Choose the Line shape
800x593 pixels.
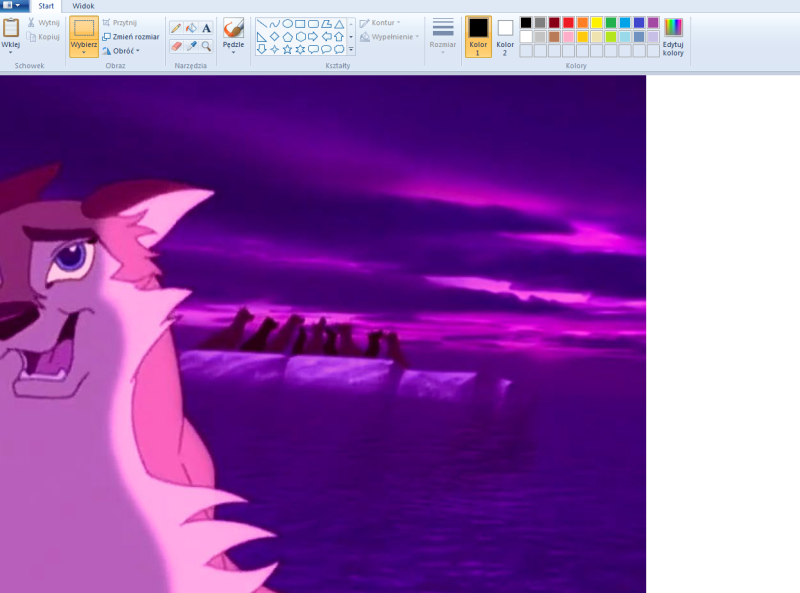(x=262, y=24)
